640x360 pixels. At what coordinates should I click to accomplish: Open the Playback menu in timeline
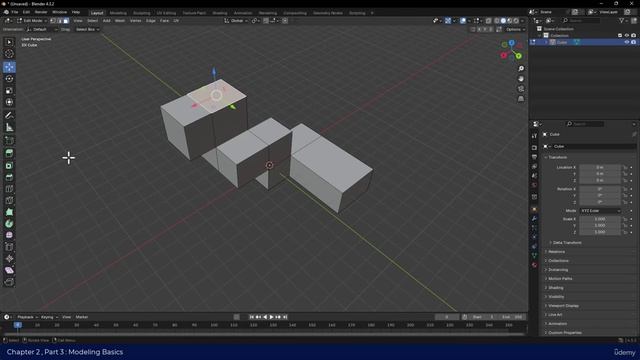tap(27, 317)
